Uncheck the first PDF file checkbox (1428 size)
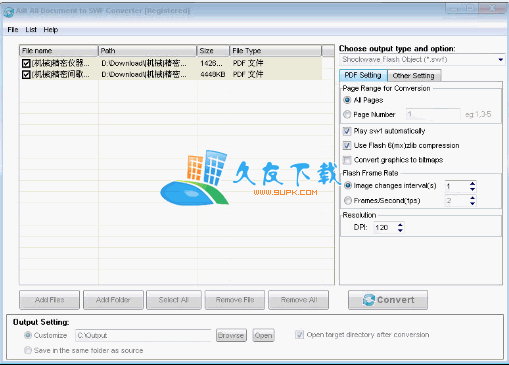The image size is (509, 365). click(26, 63)
